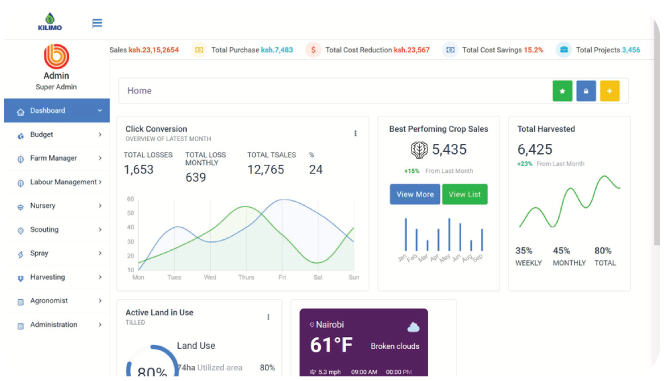Click the View List button
664x381 pixels.
click(465, 194)
